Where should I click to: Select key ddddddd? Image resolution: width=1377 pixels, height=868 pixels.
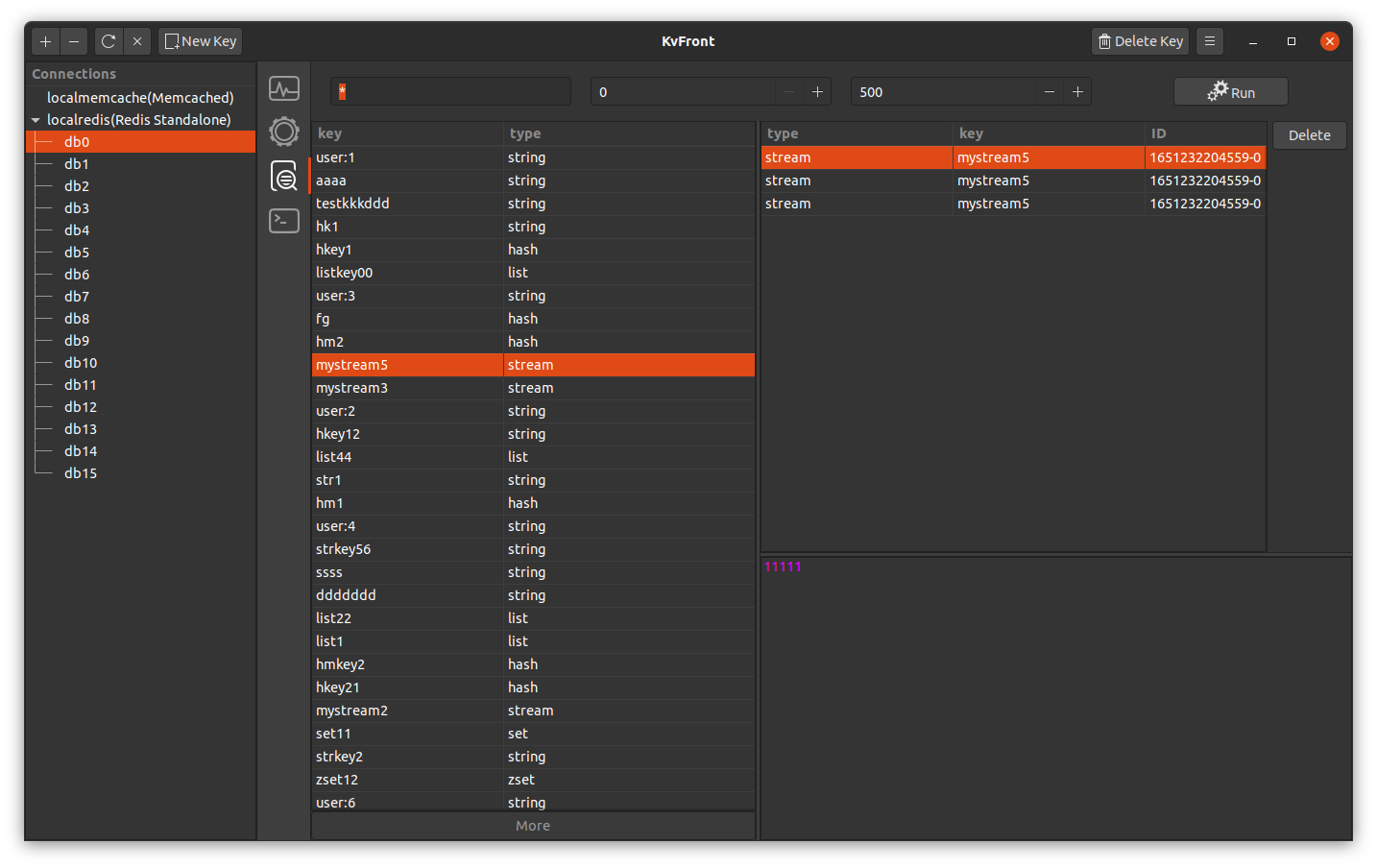pyautogui.click(x=533, y=595)
